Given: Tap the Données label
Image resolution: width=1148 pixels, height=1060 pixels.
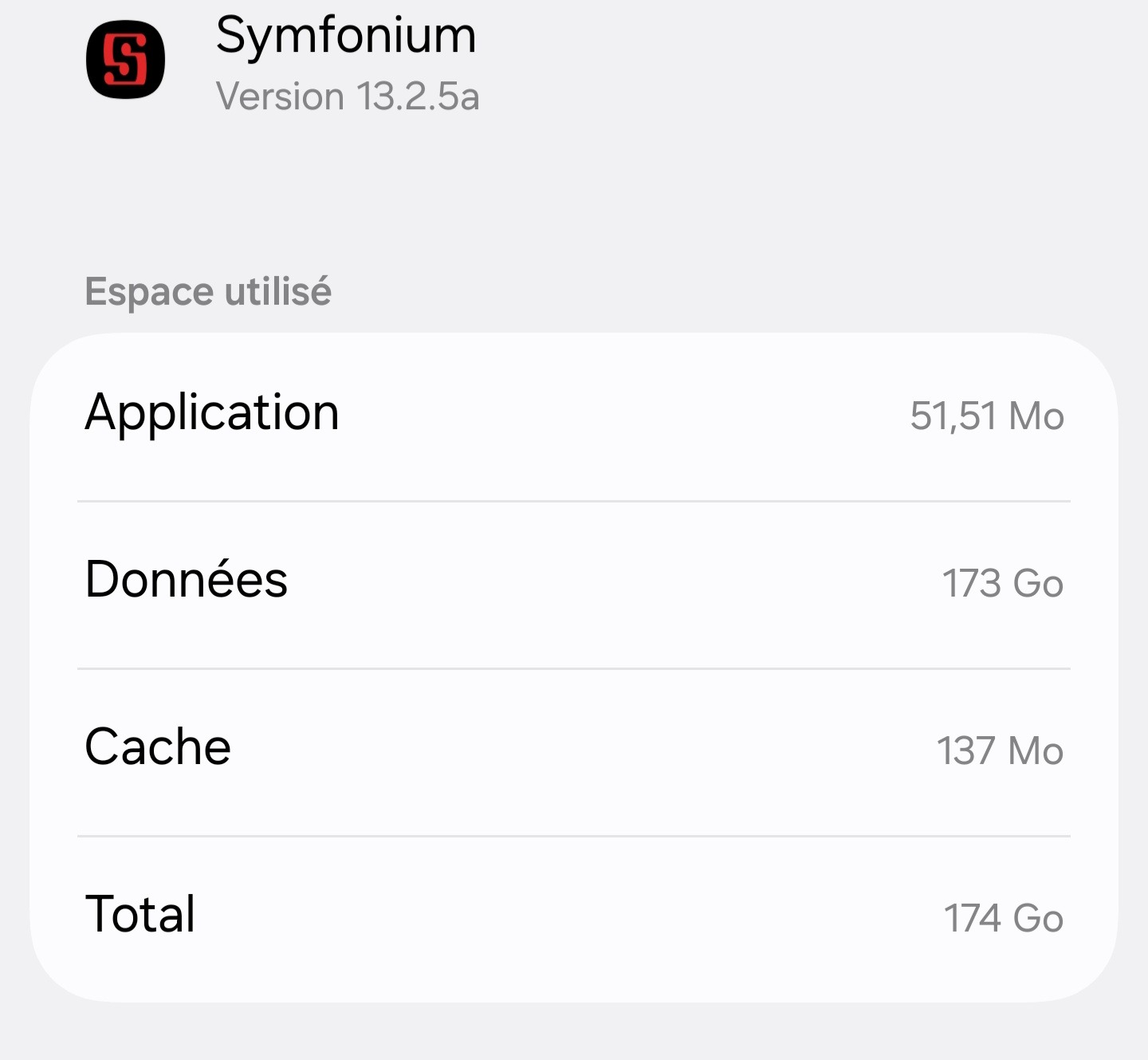Looking at the screenshot, I should (187, 580).
